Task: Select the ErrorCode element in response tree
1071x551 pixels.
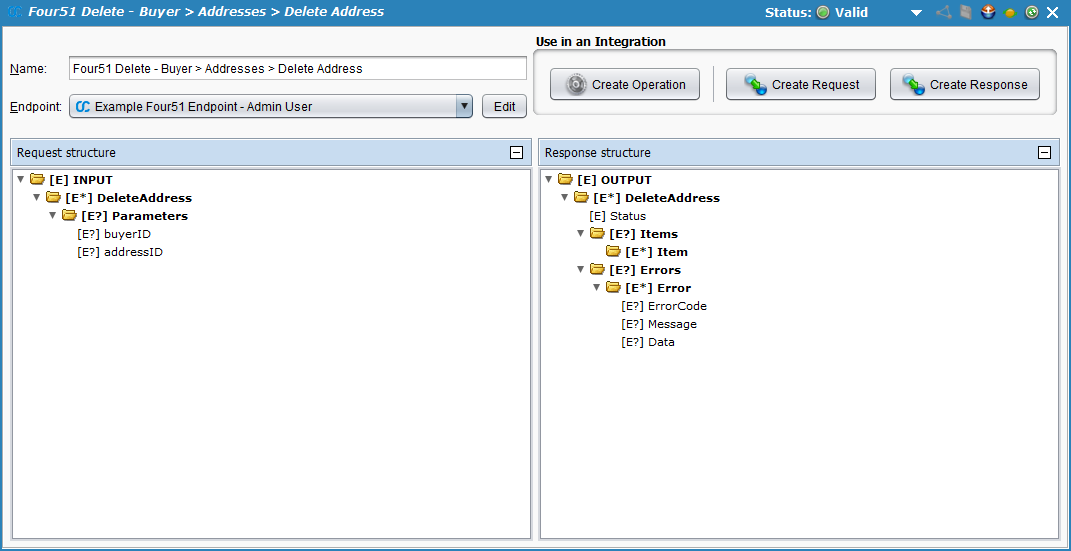Action: [x=676, y=306]
